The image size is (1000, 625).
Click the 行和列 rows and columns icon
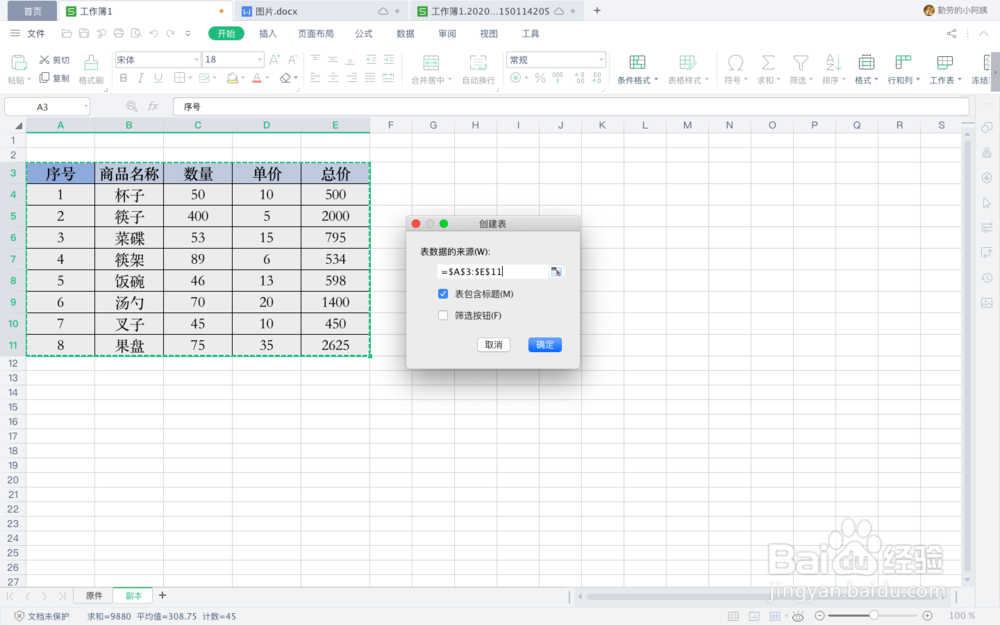tap(903, 62)
